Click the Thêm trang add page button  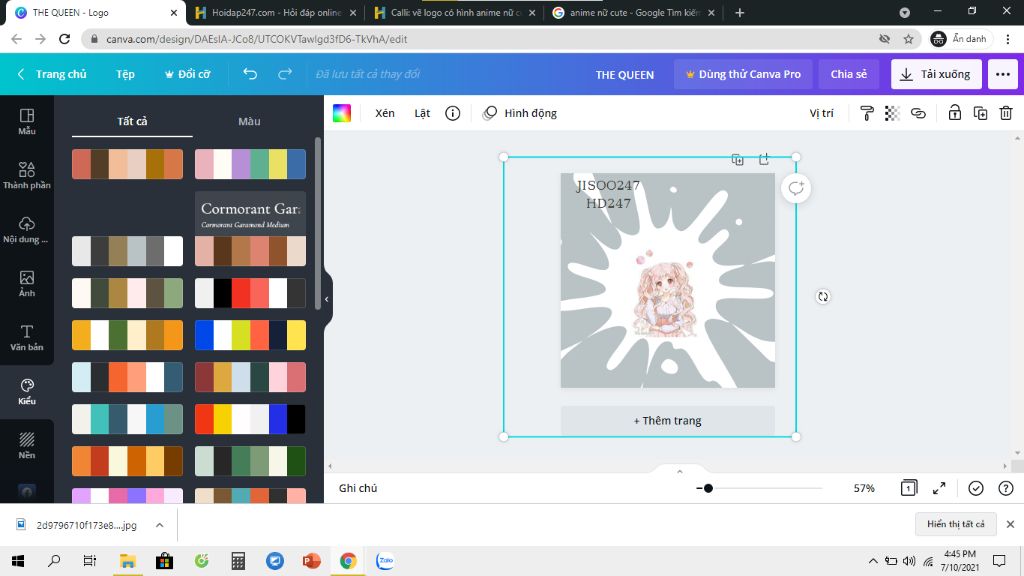(x=667, y=421)
